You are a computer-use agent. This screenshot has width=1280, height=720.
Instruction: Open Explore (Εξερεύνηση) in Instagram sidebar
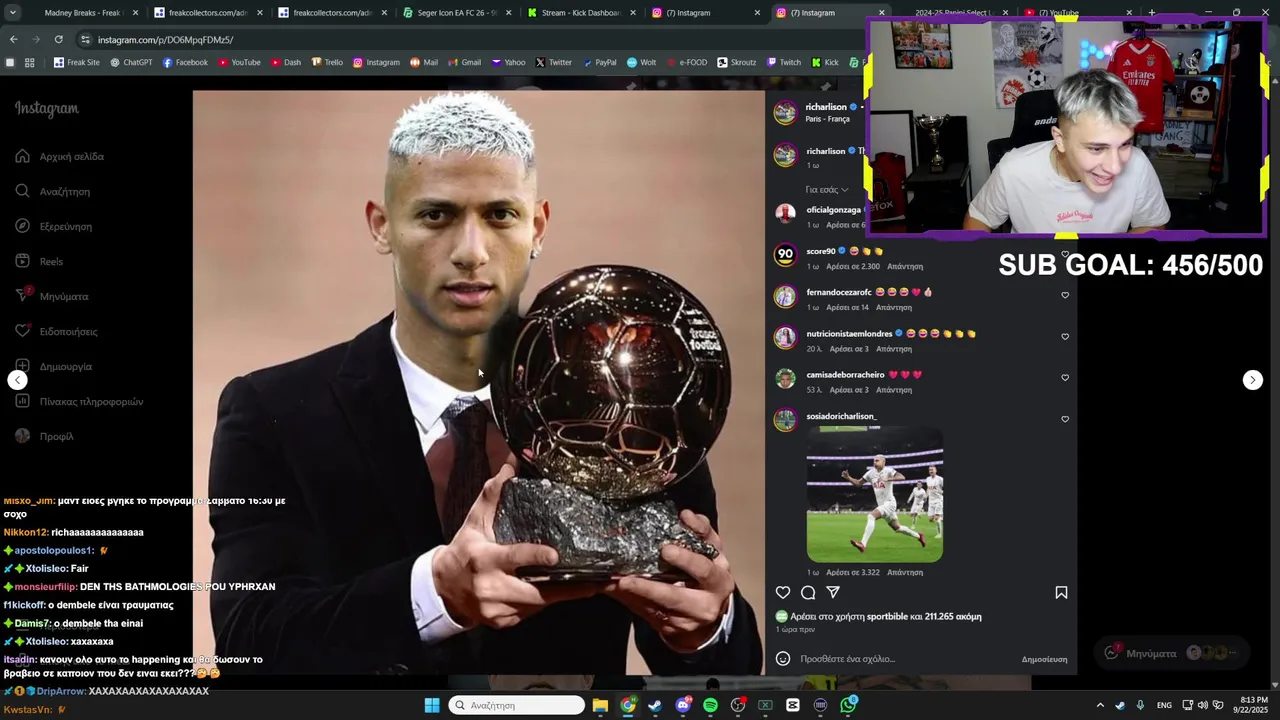[x=54, y=226]
